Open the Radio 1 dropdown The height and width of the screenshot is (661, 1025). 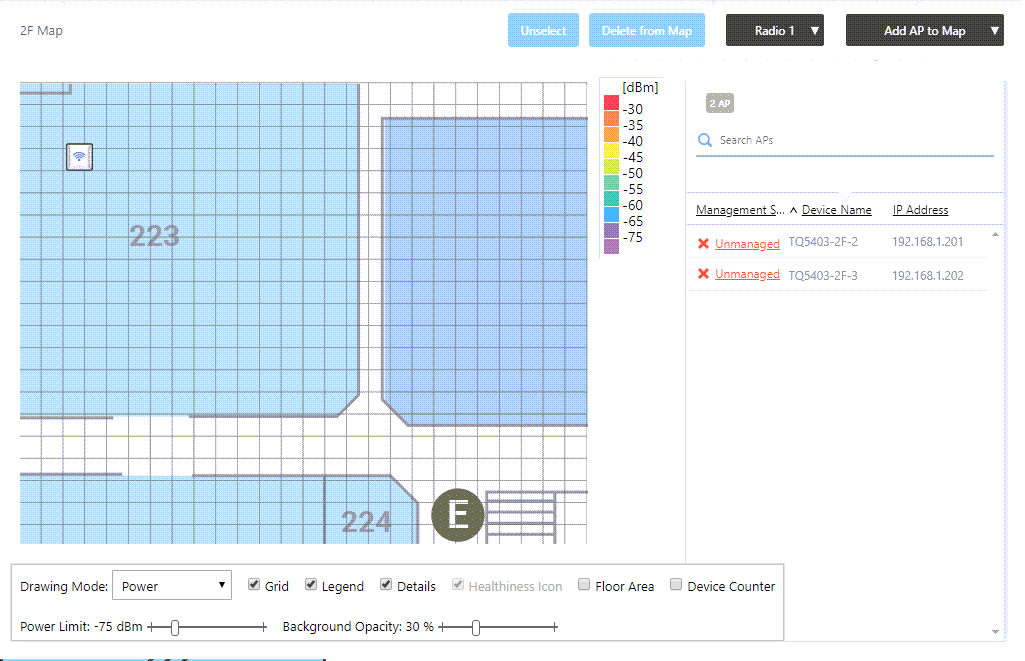click(775, 31)
